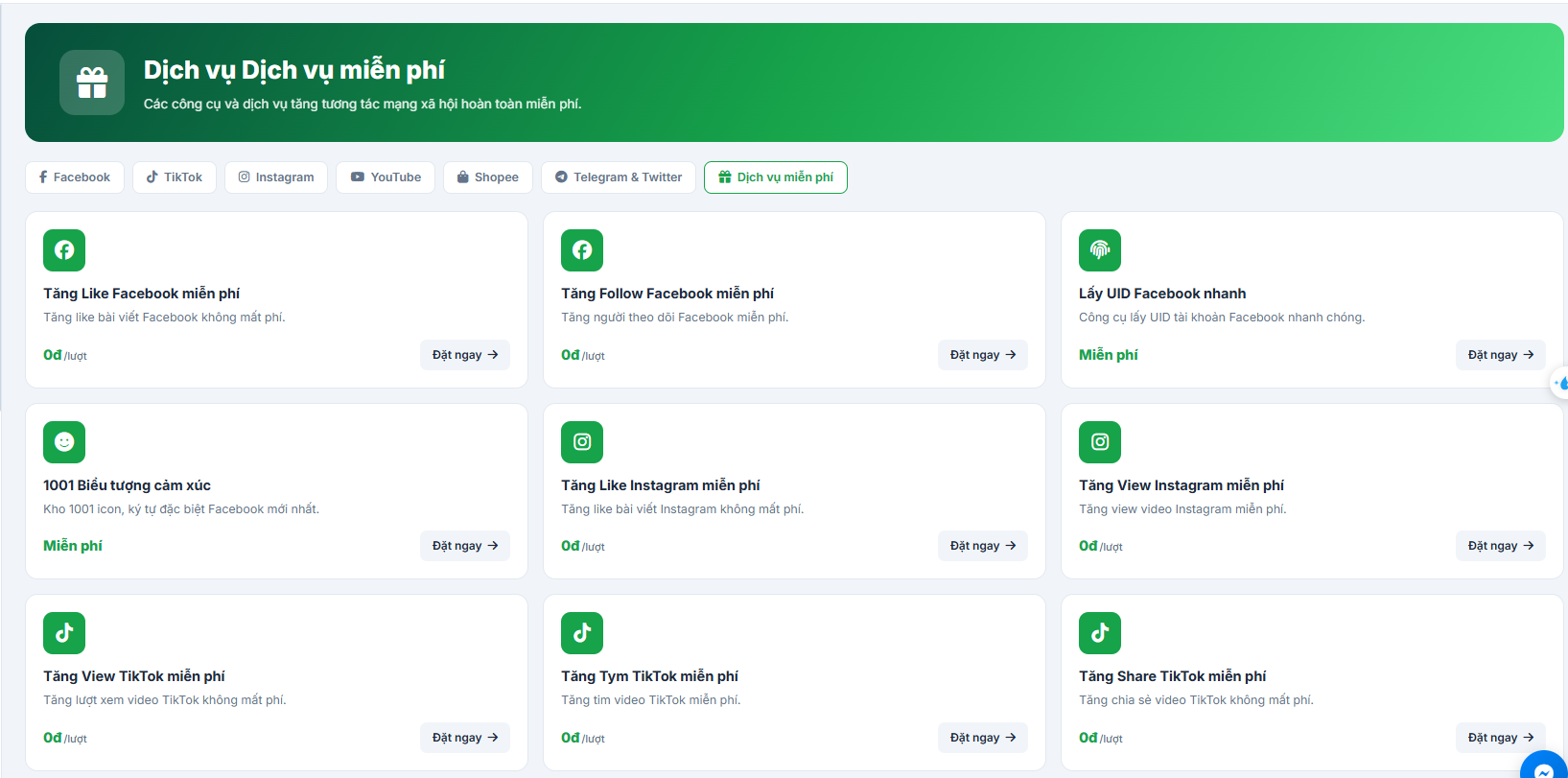Screen dimensions: 1568x778
Task: Click Đặt ngay for Tăng Like Facebook miễn phí
Action: [465, 355]
